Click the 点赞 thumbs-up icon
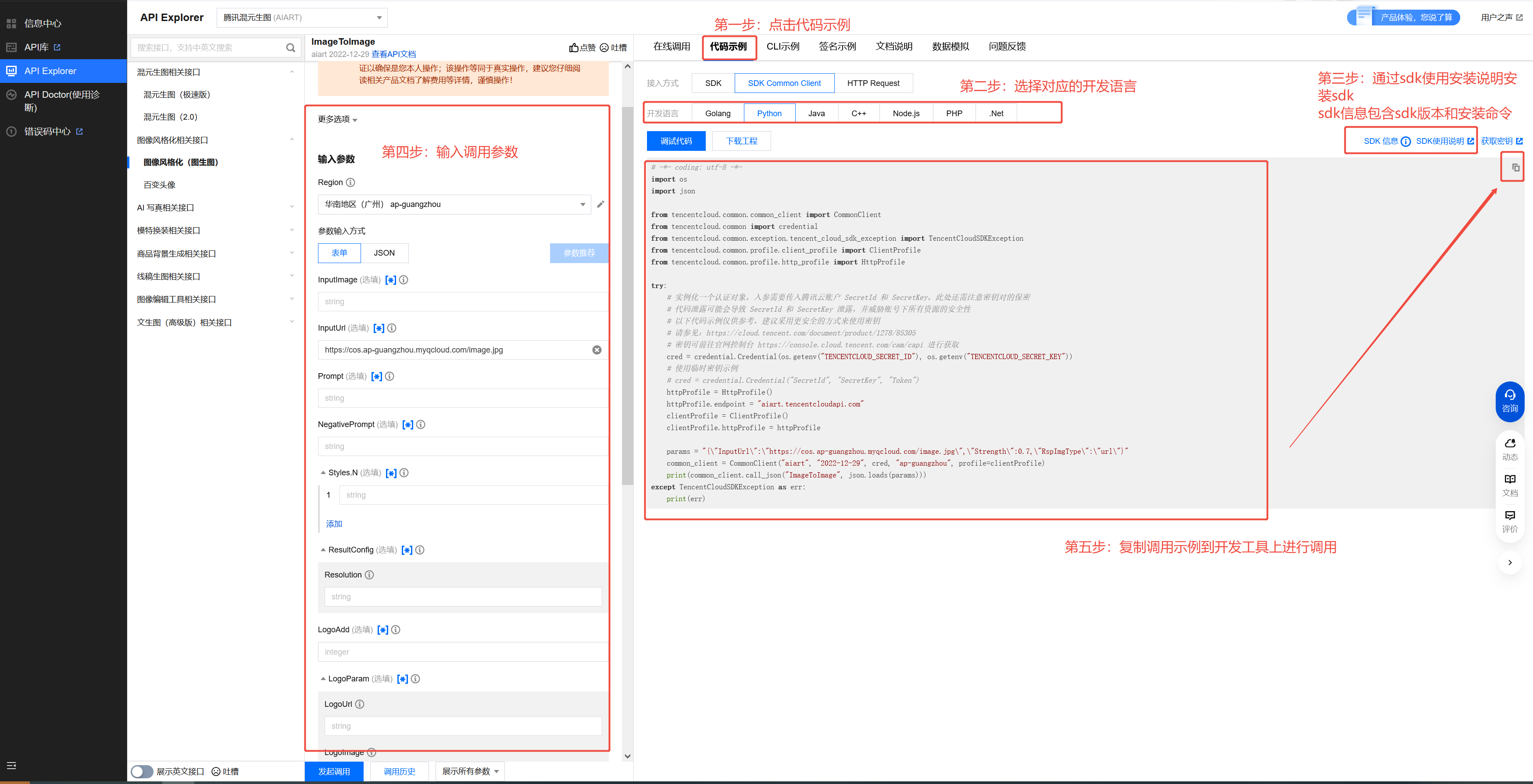1533x784 pixels. click(x=574, y=48)
